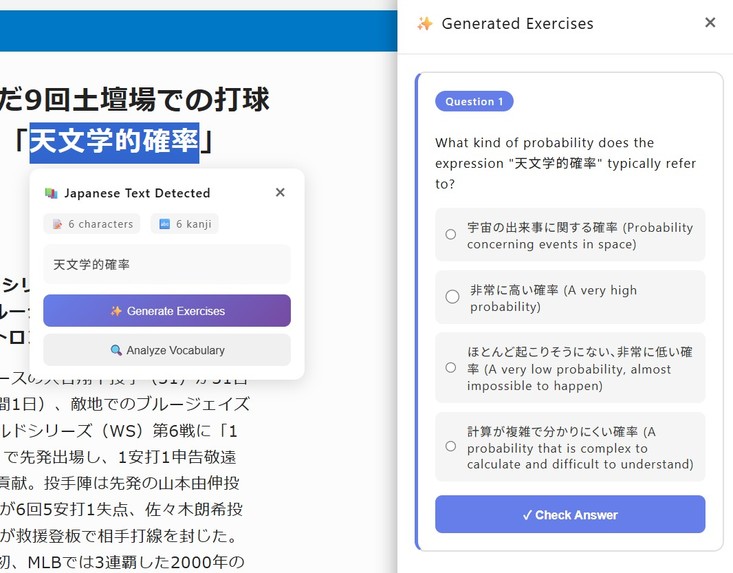Click article line MLBでは3連覇した2000年の
The image size is (733, 573).
coord(136,562)
